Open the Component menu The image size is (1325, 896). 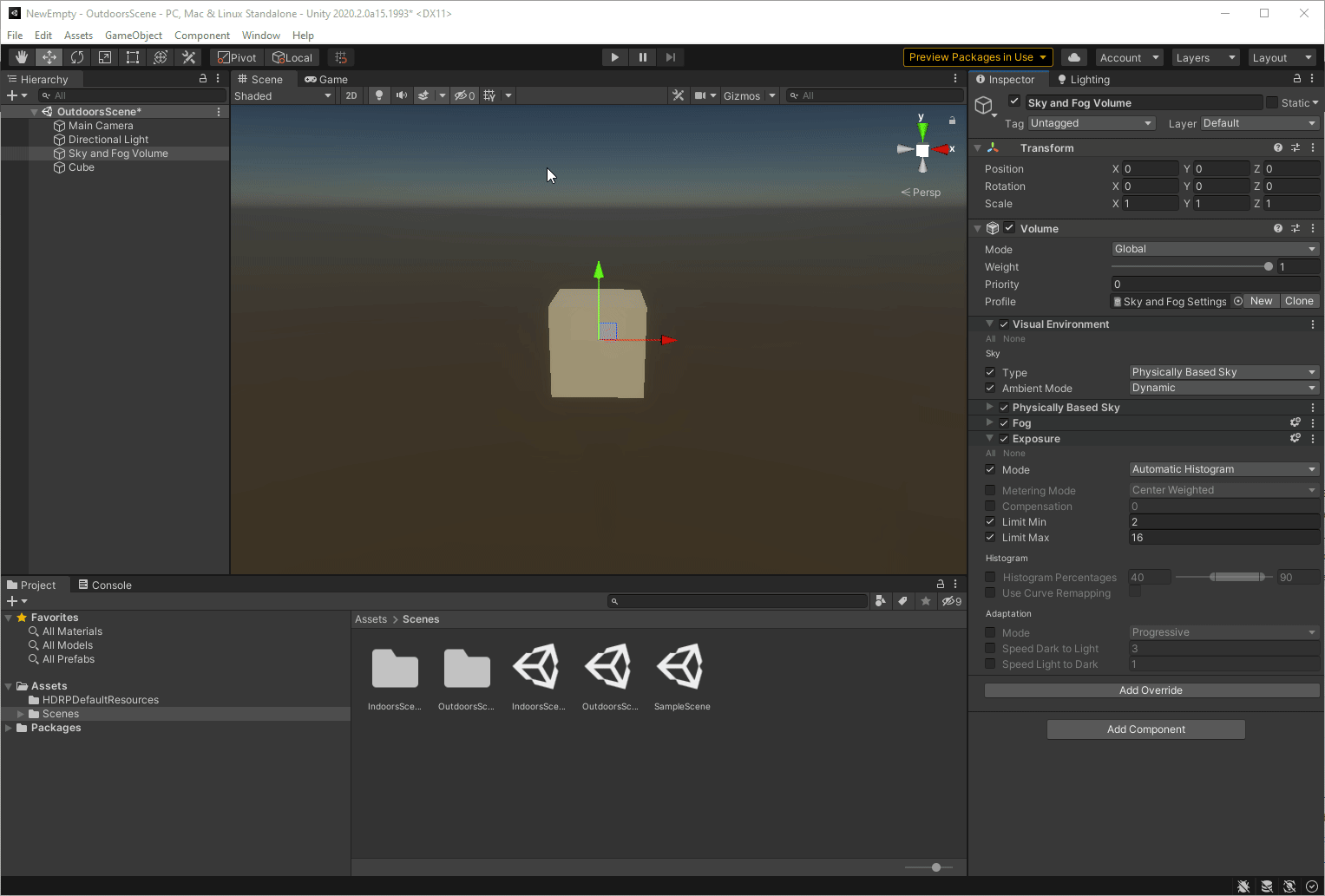[x=202, y=36]
